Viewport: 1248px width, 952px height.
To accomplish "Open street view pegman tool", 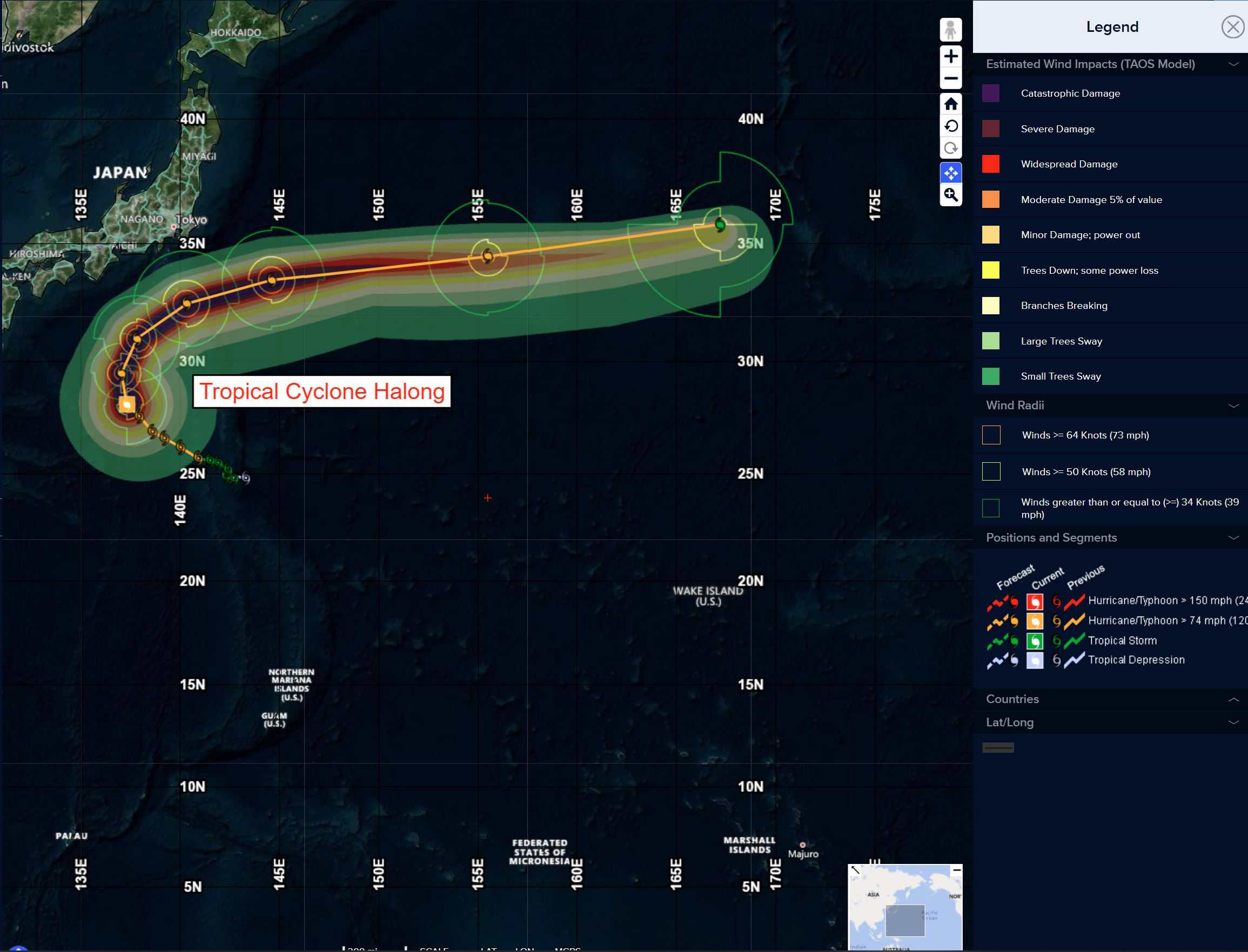I will point(951,30).
